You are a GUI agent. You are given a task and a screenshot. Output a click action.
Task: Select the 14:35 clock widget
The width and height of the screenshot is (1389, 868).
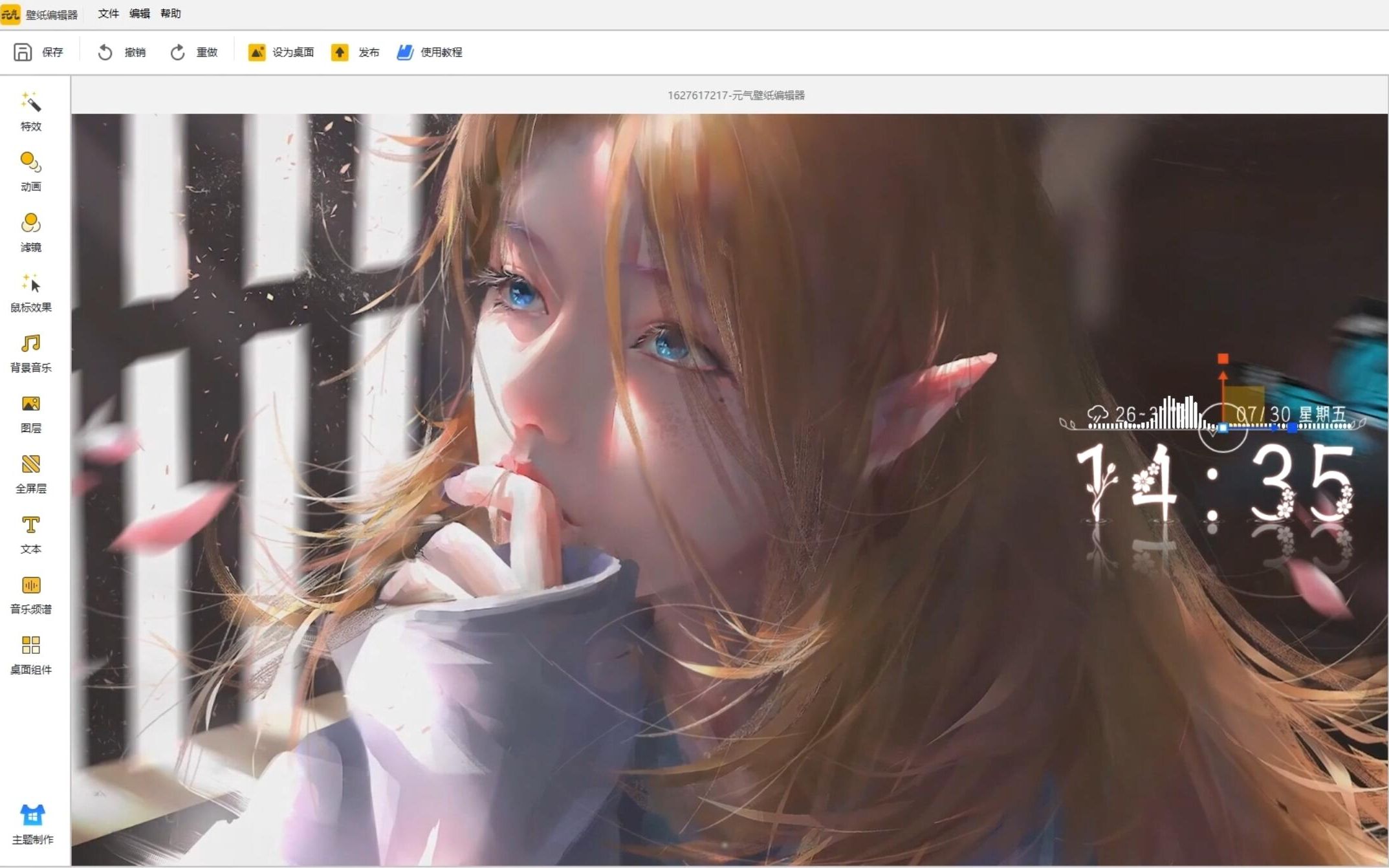(x=1214, y=484)
